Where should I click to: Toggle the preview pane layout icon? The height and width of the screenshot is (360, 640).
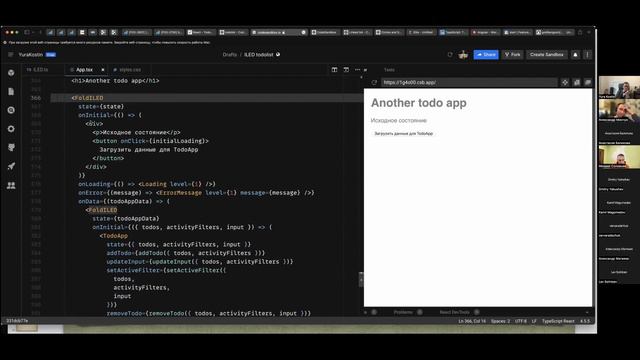tap(346, 70)
